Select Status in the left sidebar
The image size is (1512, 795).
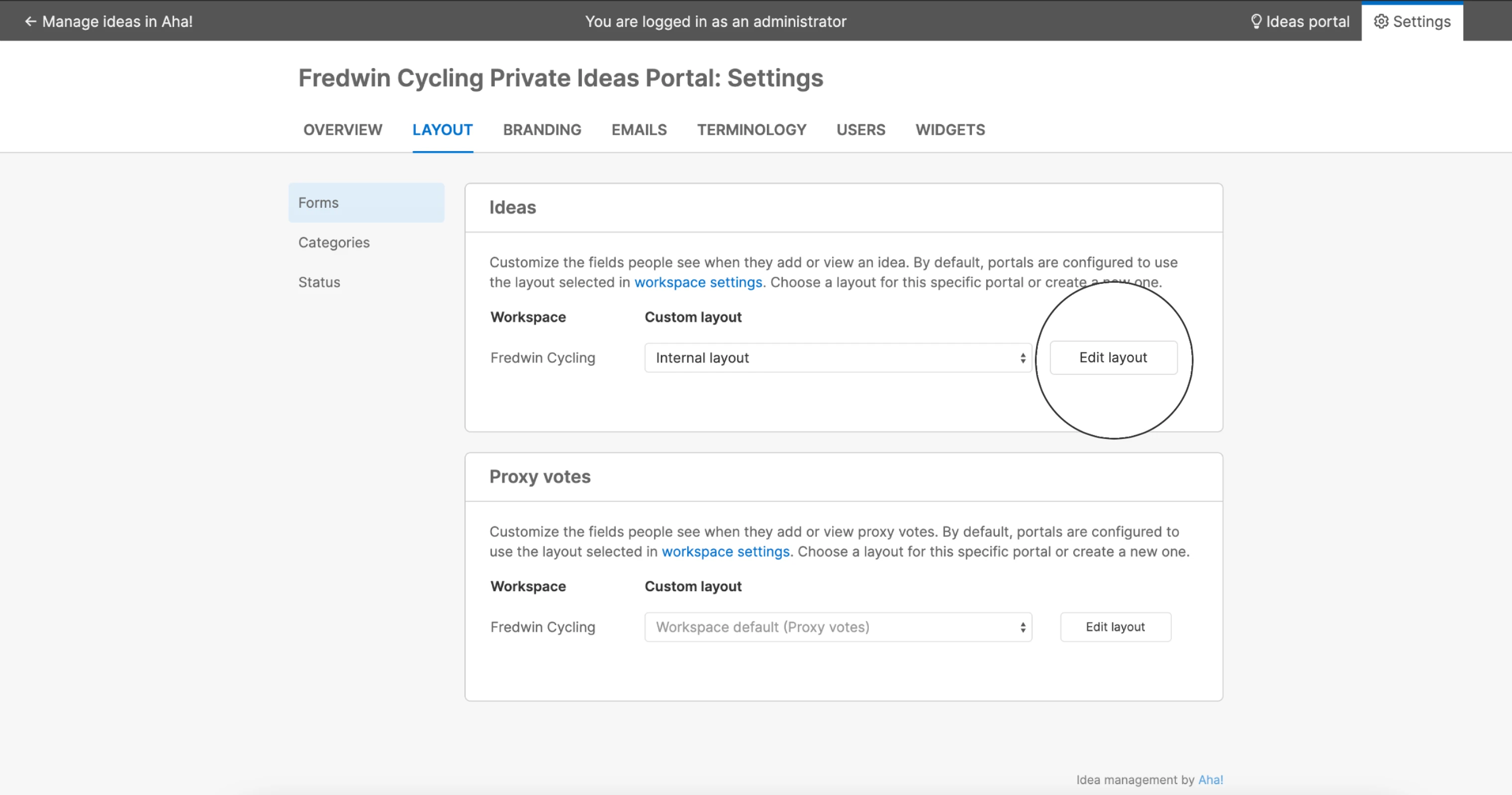click(x=319, y=282)
